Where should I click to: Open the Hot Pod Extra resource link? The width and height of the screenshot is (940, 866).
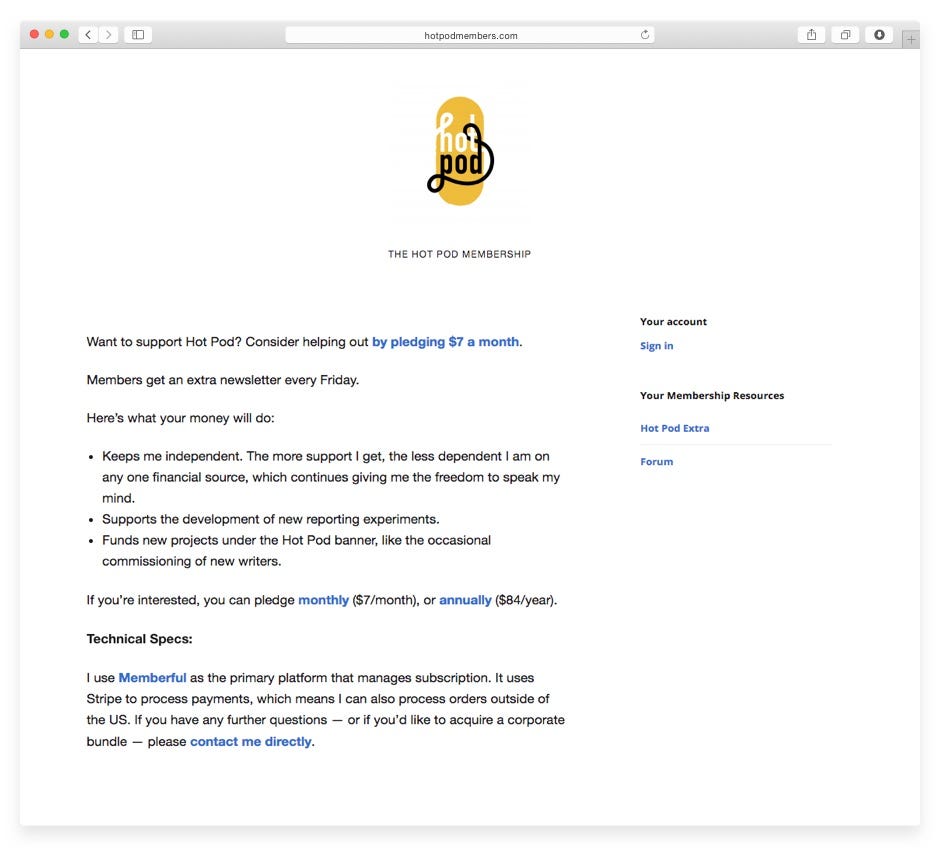(x=674, y=428)
